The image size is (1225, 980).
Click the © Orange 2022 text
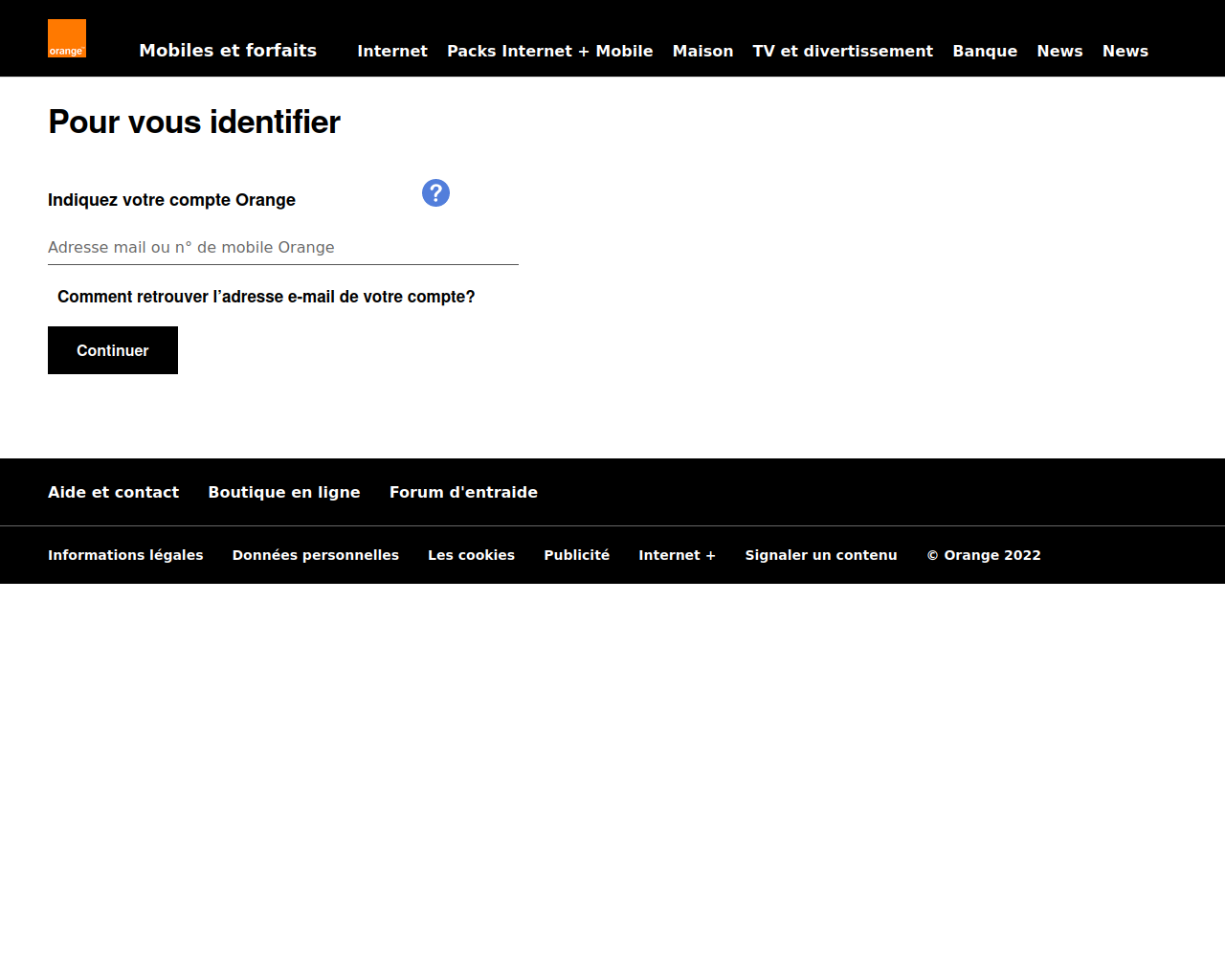(x=984, y=555)
